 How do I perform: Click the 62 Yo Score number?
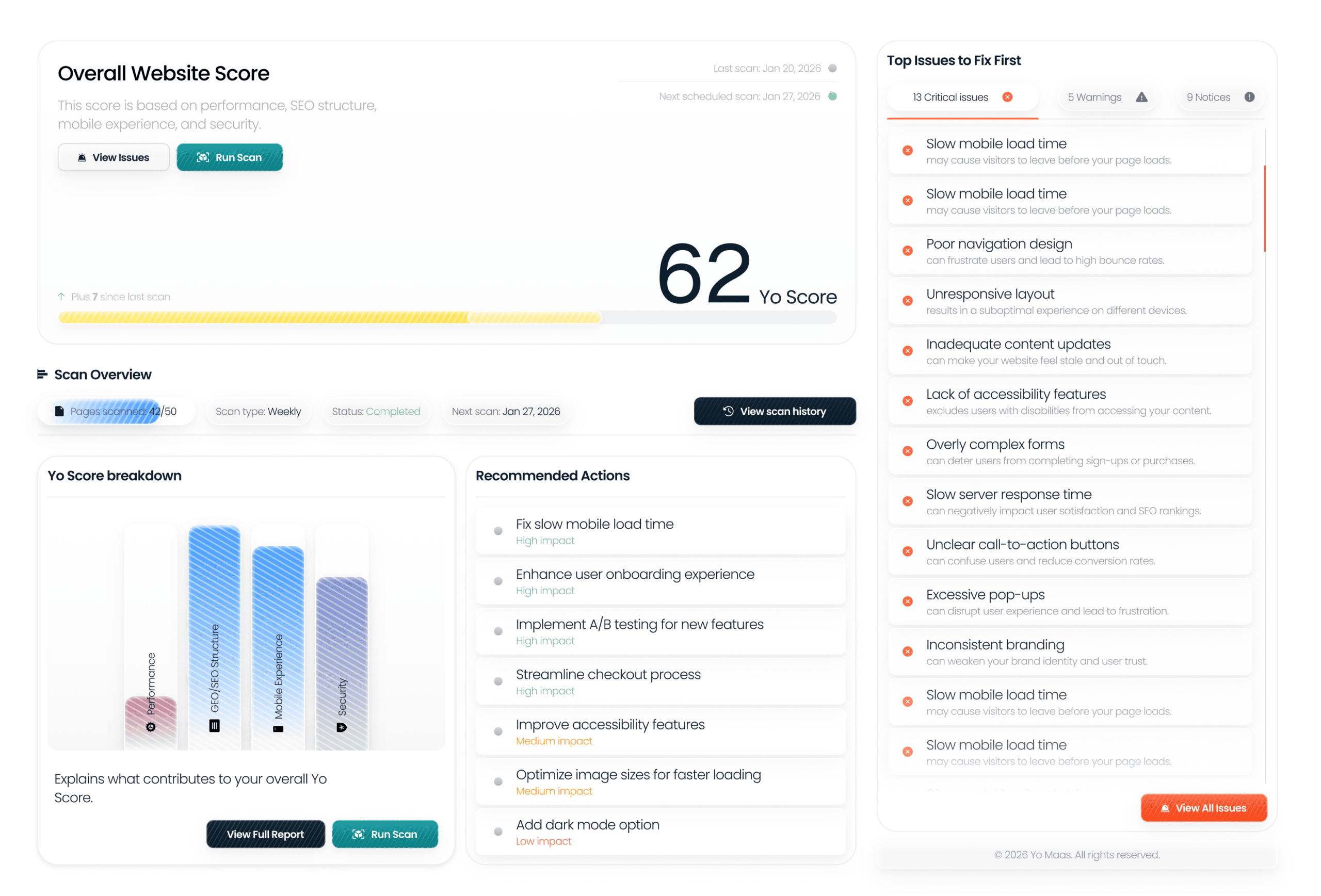pos(704,273)
